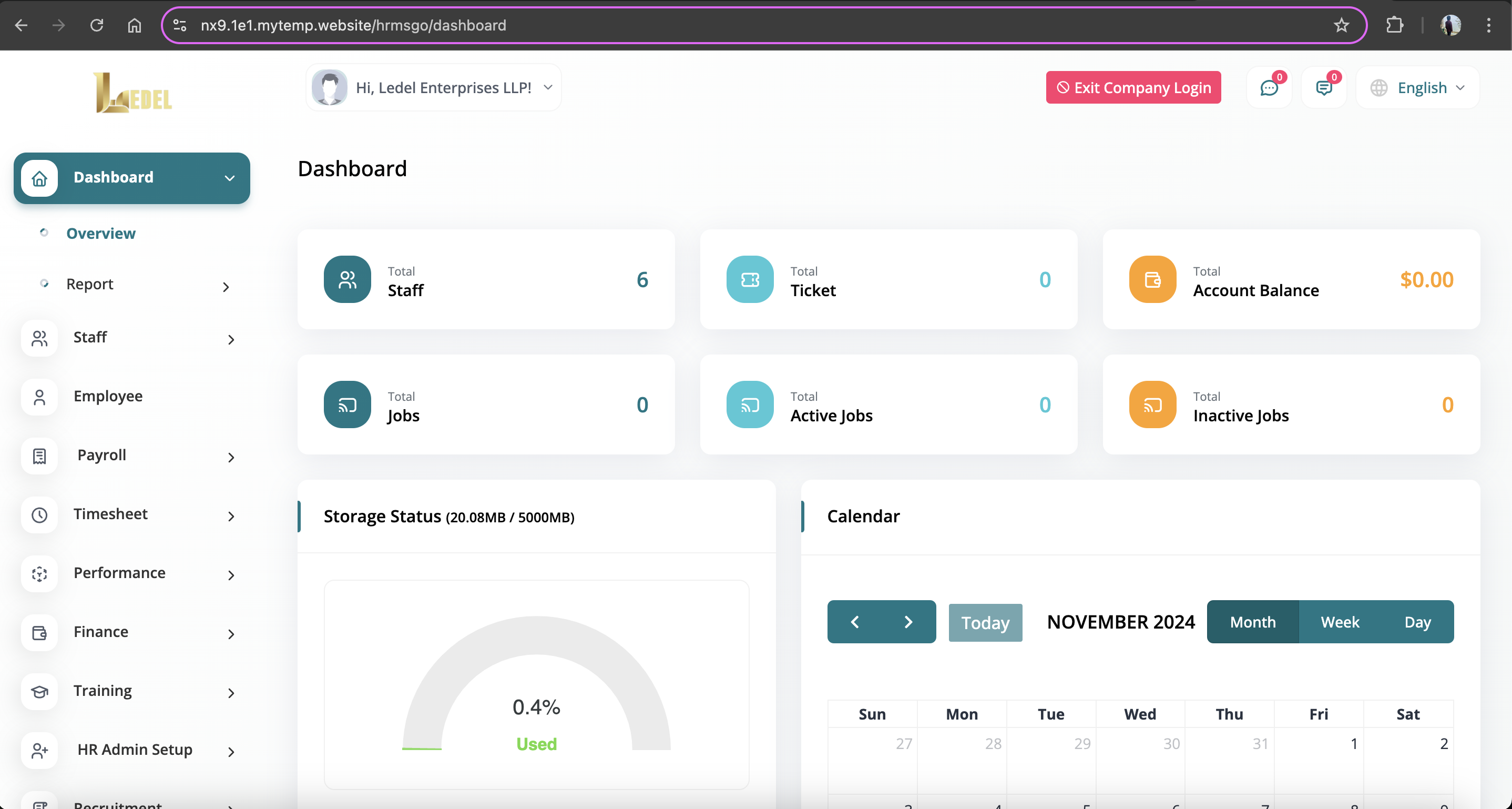Collapse the Dashboard menu chevron

click(230, 178)
